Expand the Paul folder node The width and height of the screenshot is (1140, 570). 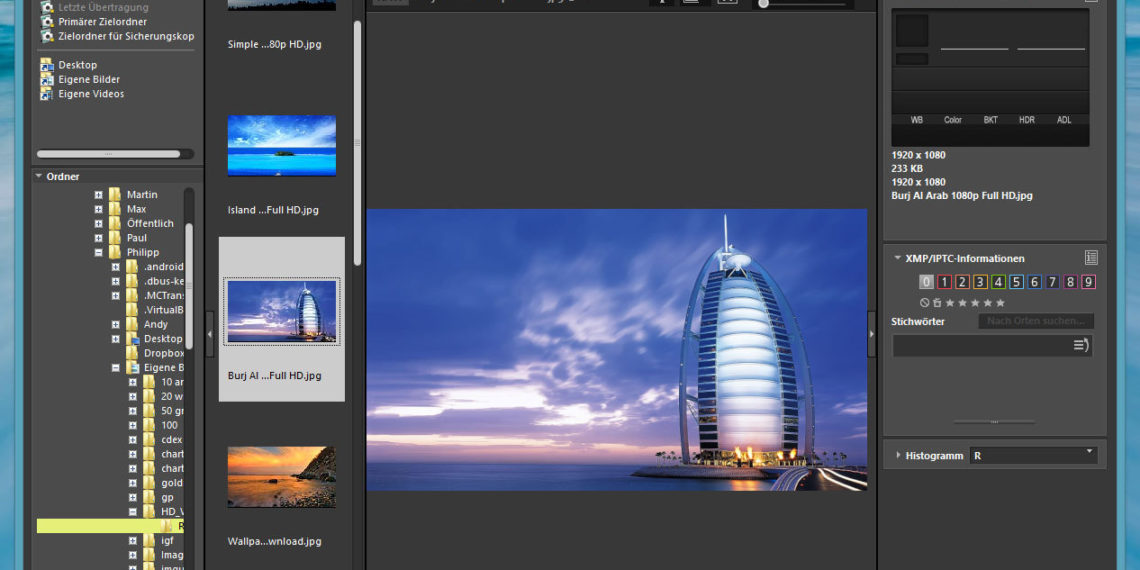tap(98, 238)
